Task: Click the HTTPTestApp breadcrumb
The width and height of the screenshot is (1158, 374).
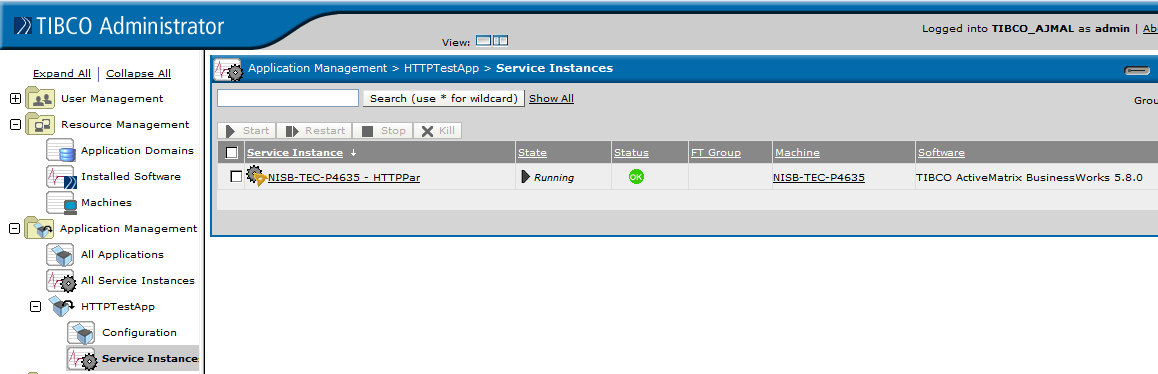Action: point(442,68)
